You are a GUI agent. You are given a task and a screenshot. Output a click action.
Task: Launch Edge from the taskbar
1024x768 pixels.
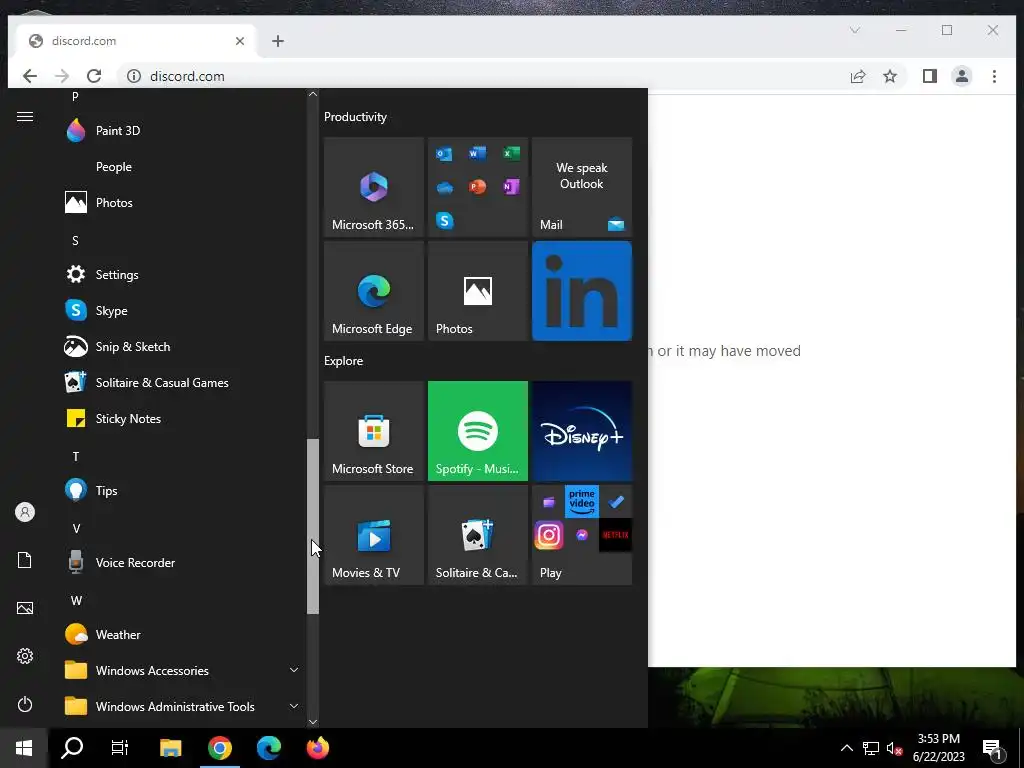(x=268, y=748)
